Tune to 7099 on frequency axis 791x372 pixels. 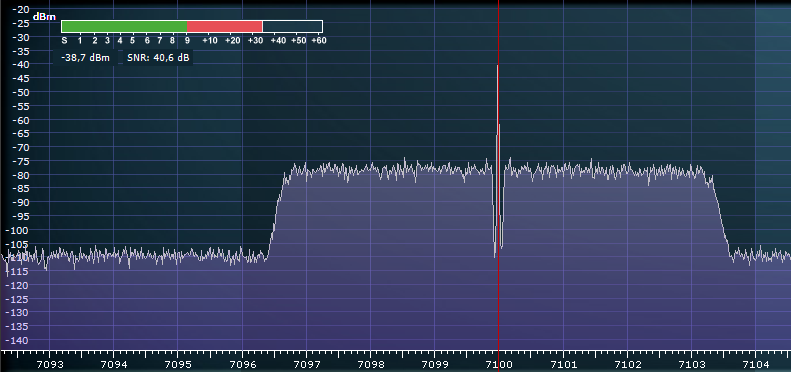434,364
